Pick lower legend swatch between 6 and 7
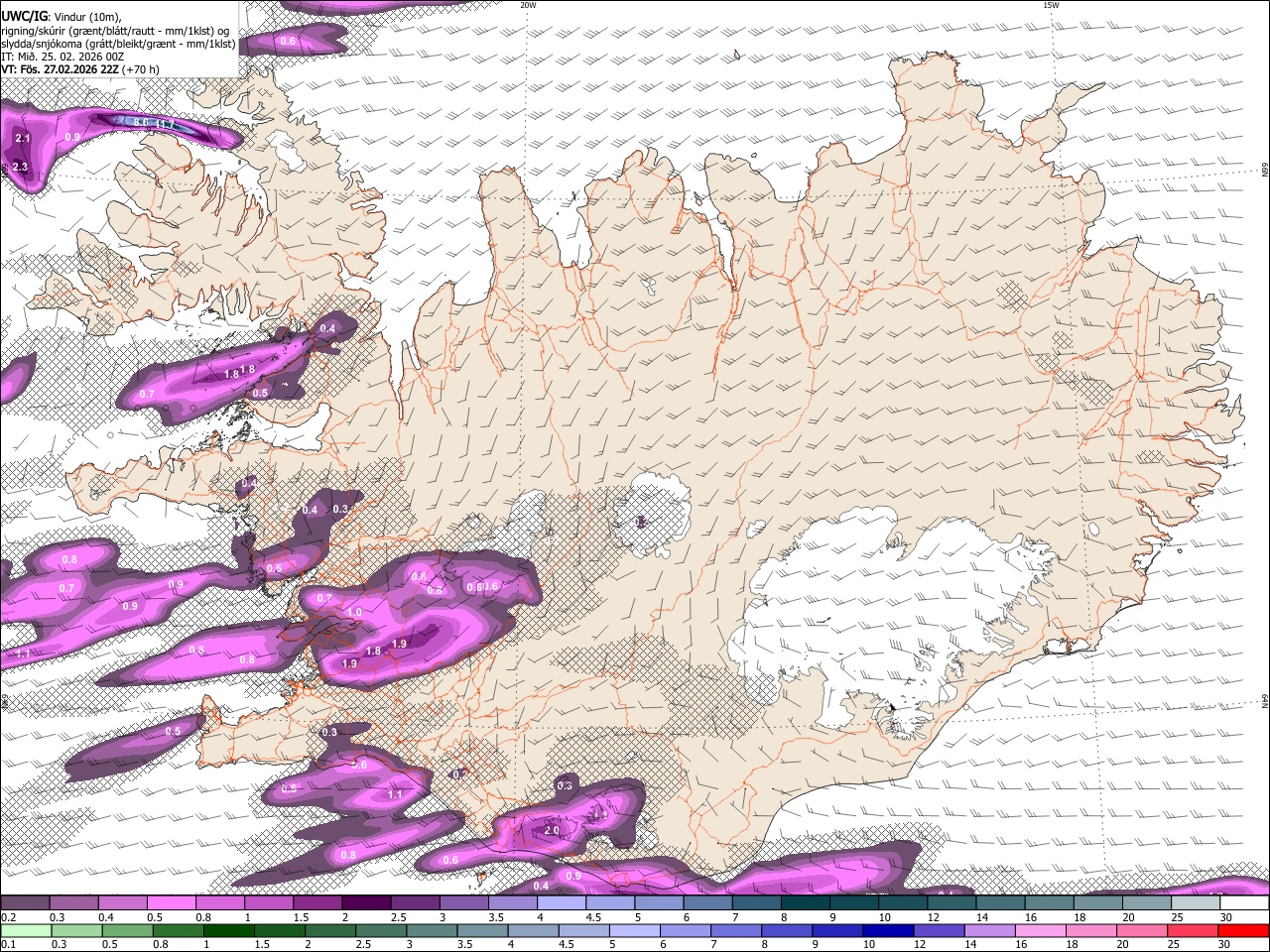Screen dimensions: 1270x952 coord(687,930)
